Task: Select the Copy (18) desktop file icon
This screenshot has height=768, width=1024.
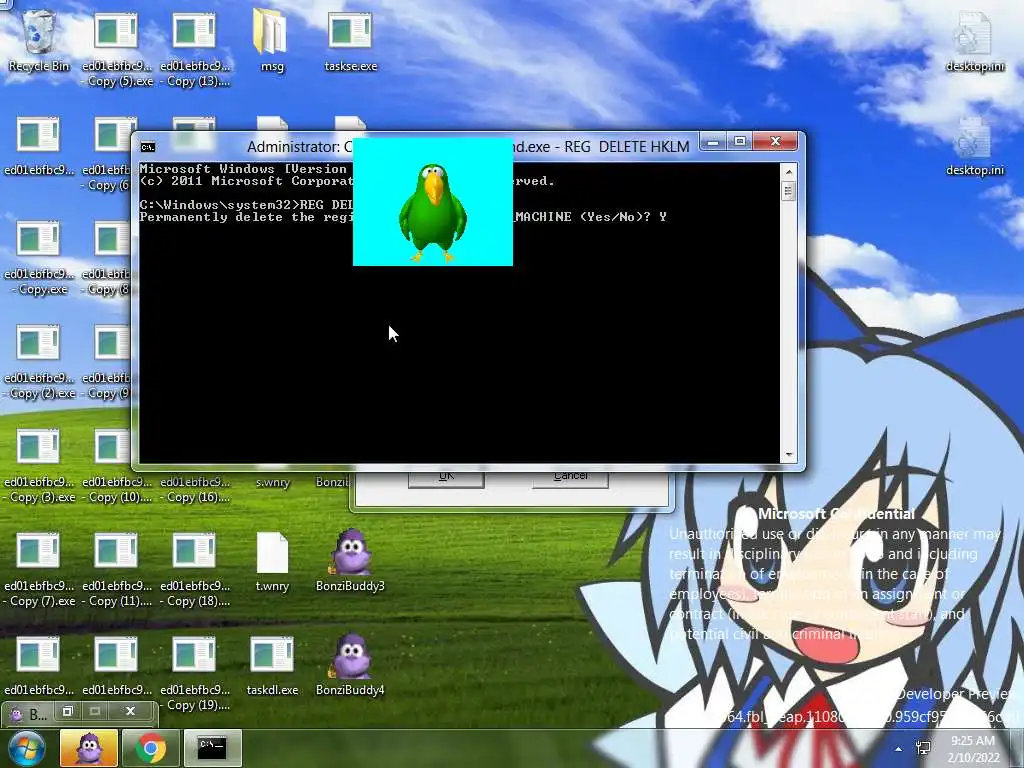Action: pyautogui.click(x=195, y=569)
